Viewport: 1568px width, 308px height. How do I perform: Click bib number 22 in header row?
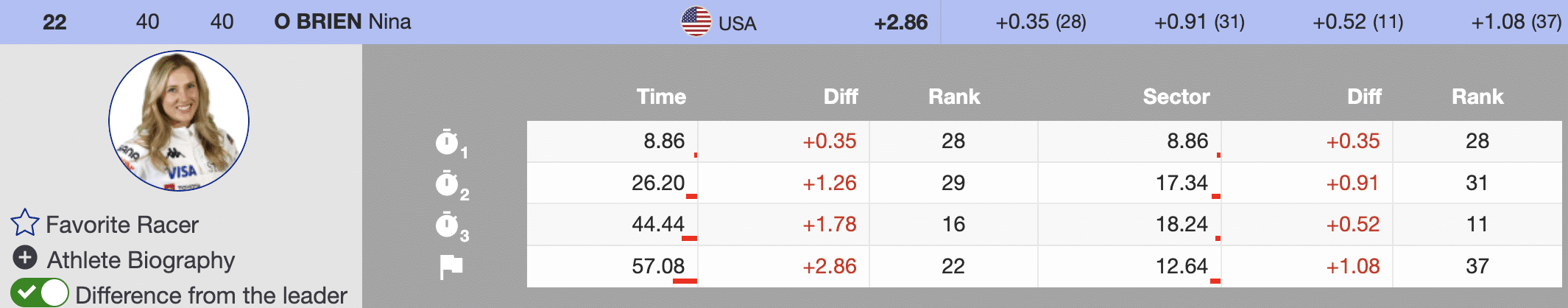click(x=54, y=22)
